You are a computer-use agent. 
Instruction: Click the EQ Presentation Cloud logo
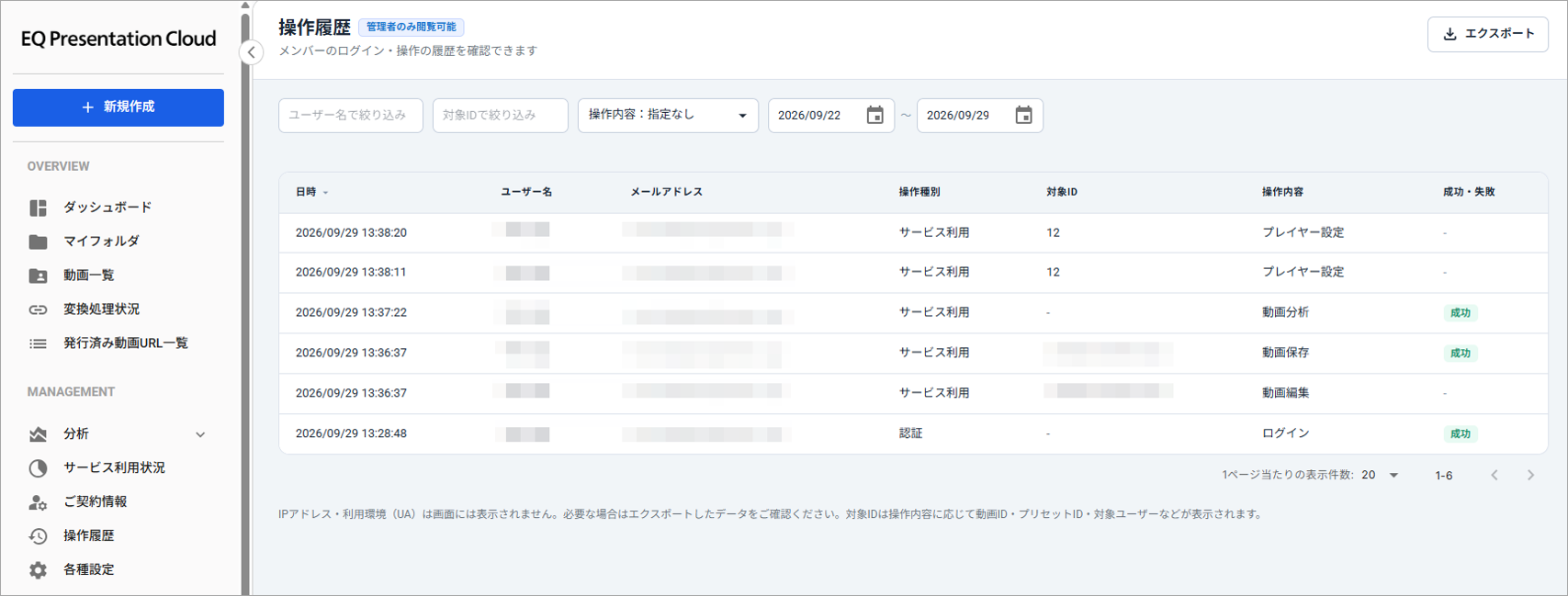coord(118,39)
